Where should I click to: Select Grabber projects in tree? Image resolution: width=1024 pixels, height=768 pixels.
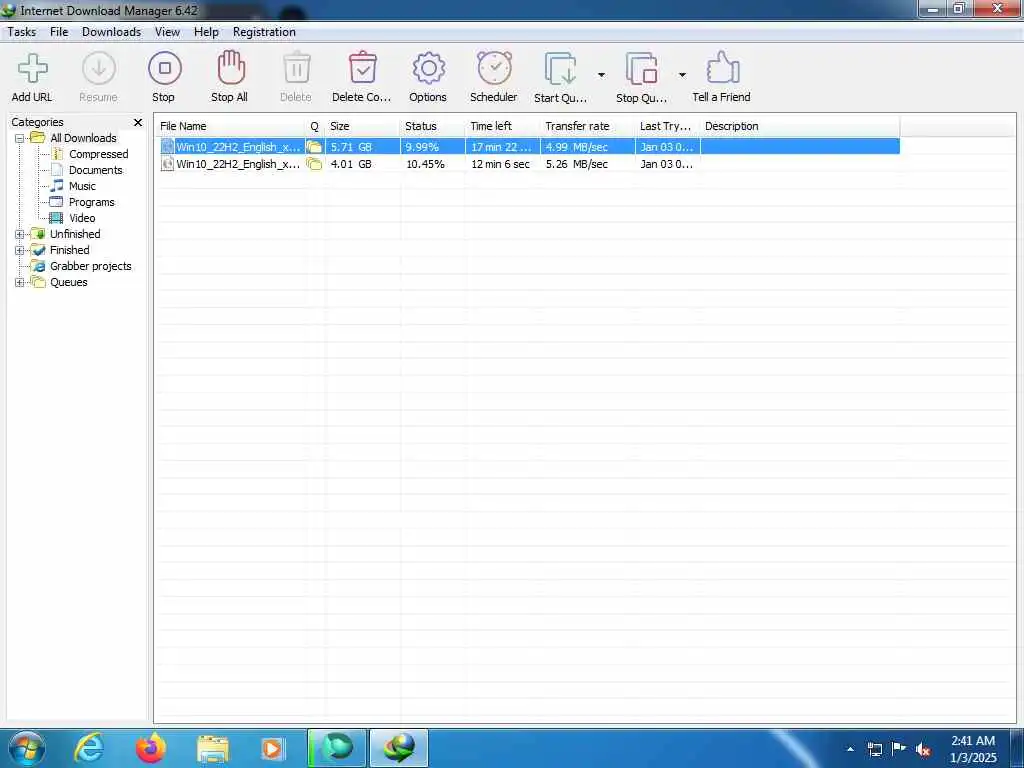point(91,266)
